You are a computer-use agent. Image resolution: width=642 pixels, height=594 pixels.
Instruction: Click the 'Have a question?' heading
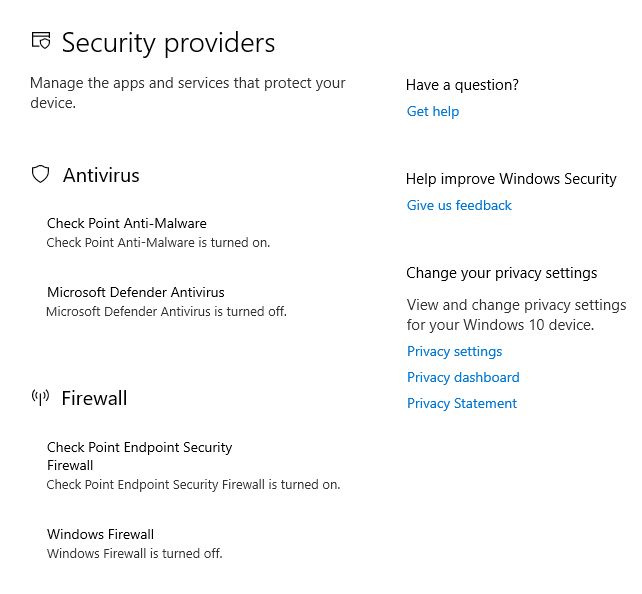click(x=462, y=85)
